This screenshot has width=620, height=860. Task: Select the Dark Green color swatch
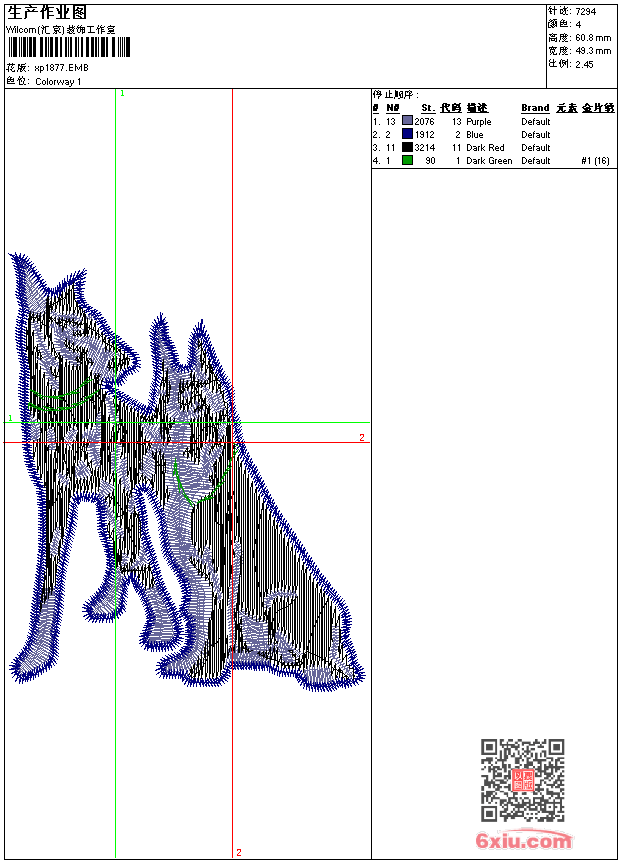point(408,160)
